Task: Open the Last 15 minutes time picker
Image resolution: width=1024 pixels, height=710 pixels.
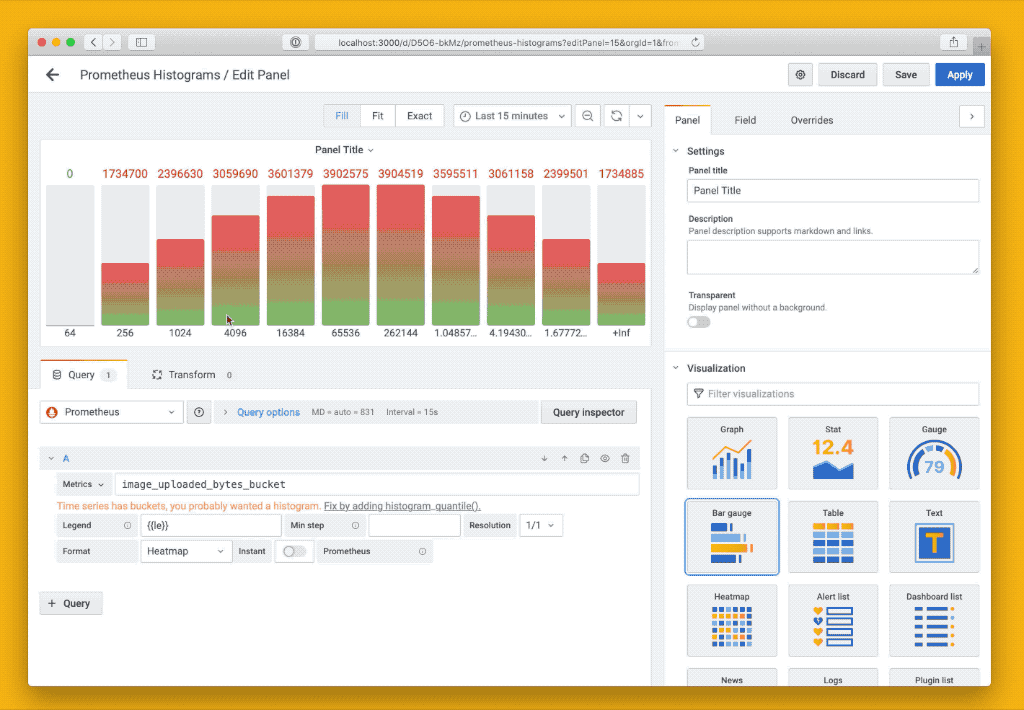Action: (511, 115)
